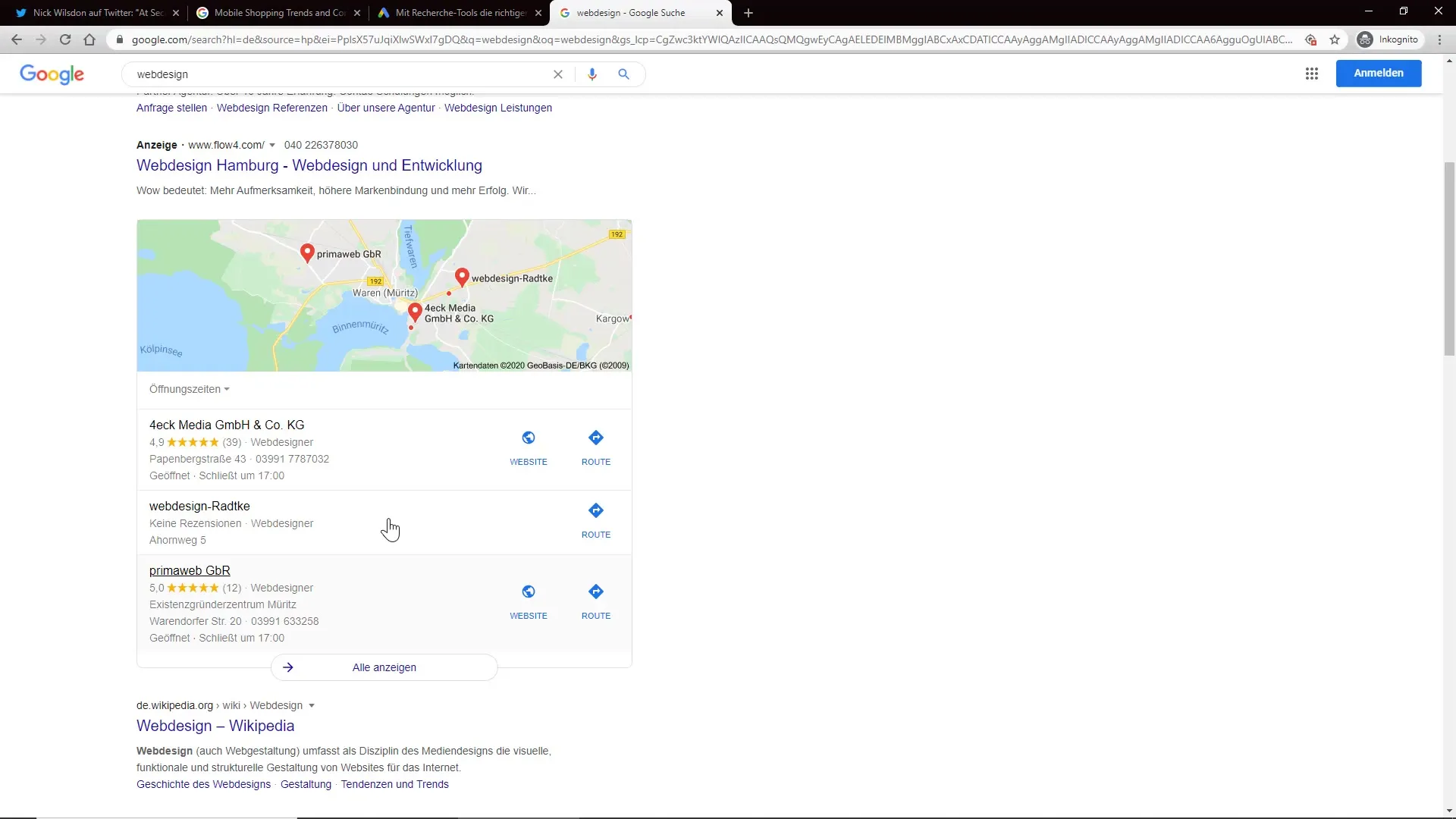Select the webdesign-Radtke map pin

[x=462, y=277]
